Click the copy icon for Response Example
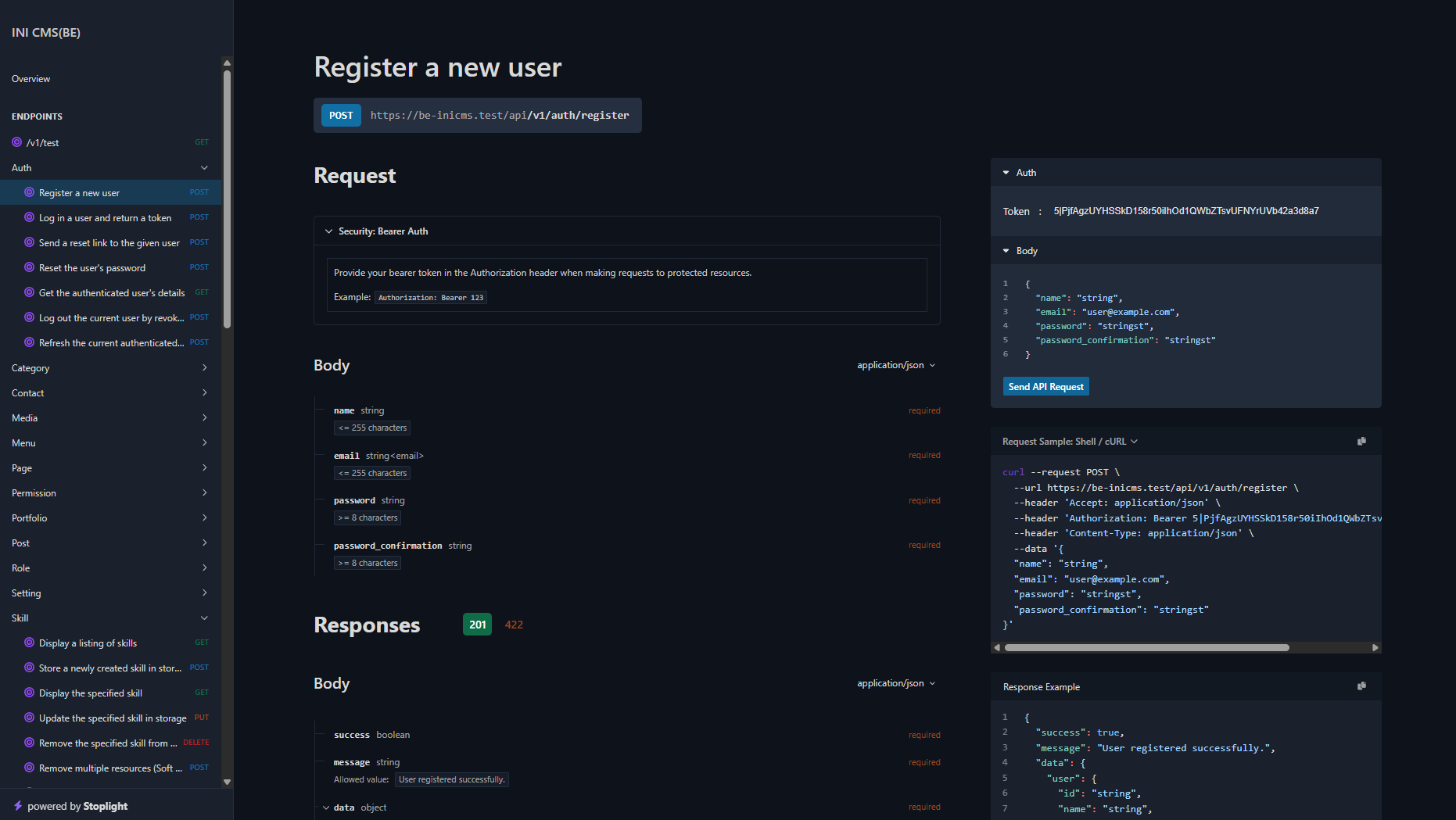The image size is (1456, 820). pyautogui.click(x=1361, y=686)
